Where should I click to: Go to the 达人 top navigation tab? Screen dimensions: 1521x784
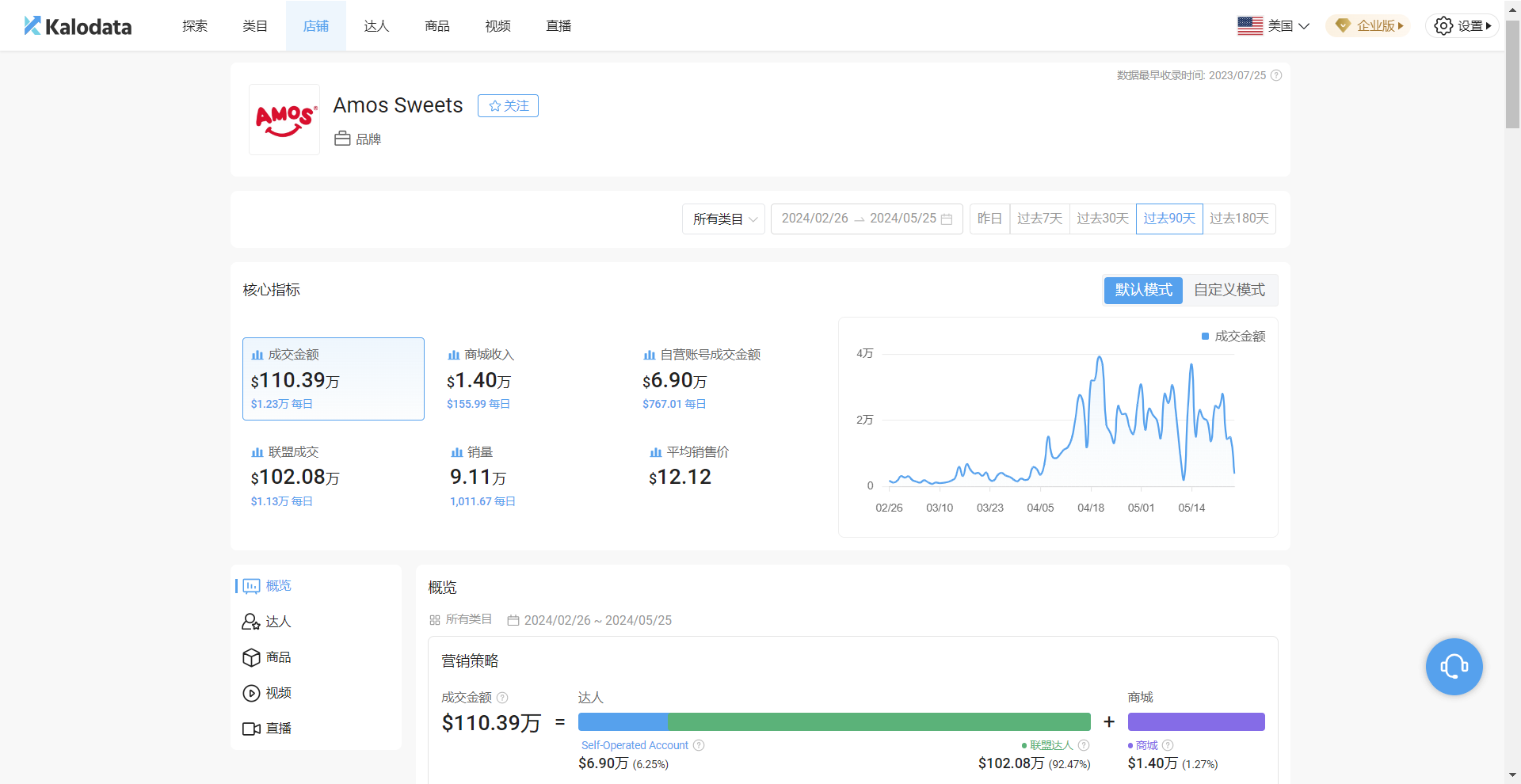point(376,26)
